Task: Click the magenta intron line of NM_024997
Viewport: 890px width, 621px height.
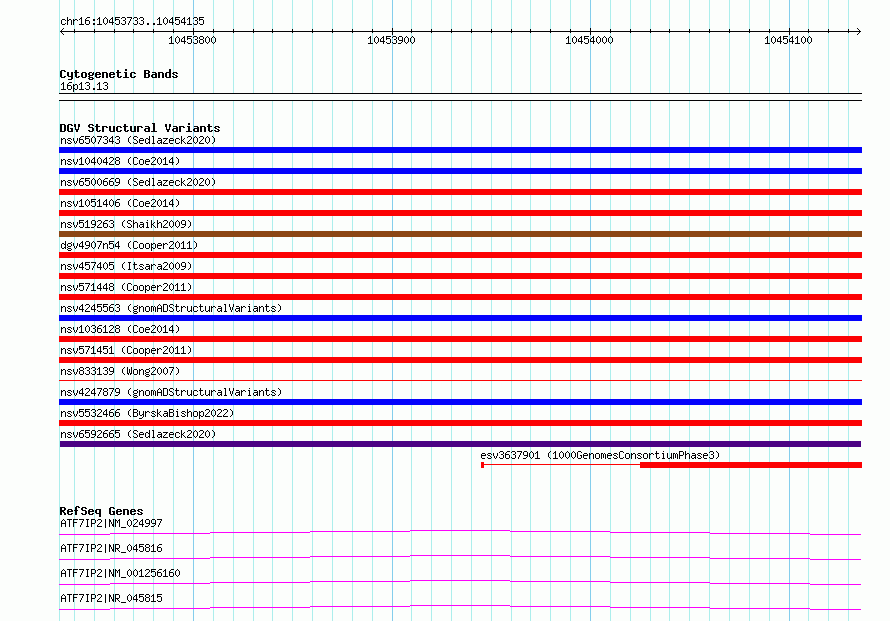Action: 460,531
